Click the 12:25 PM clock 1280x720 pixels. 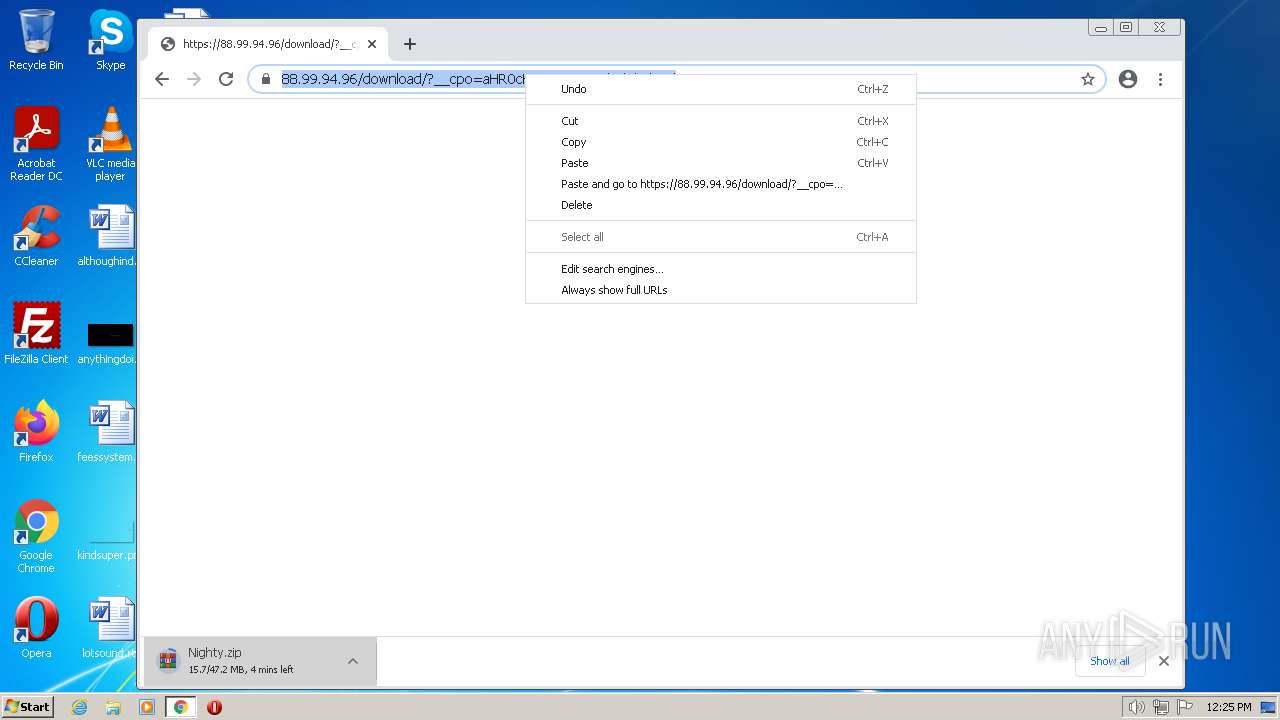(1229, 707)
